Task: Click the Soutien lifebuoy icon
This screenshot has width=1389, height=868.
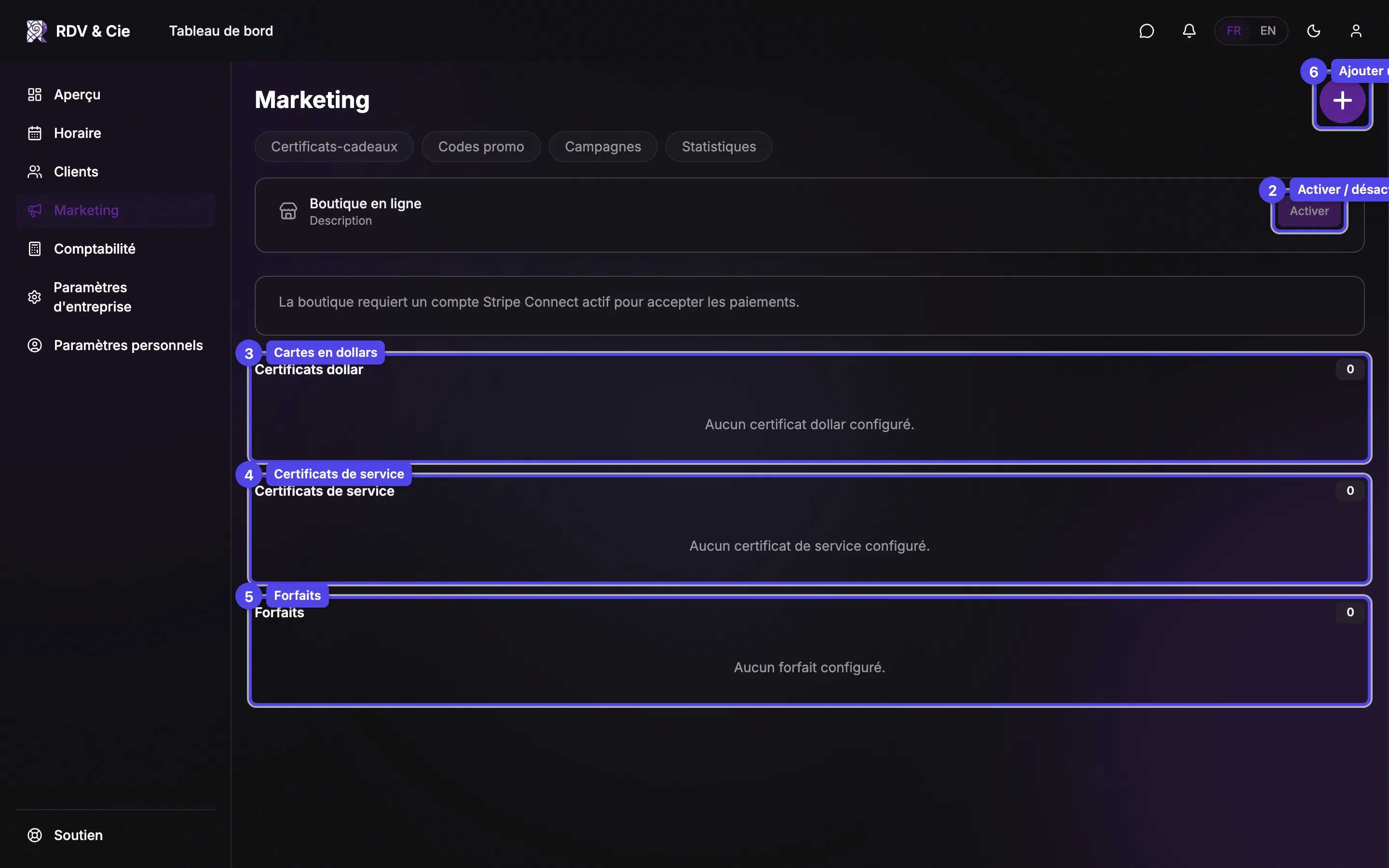Action: click(x=34, y=835)
